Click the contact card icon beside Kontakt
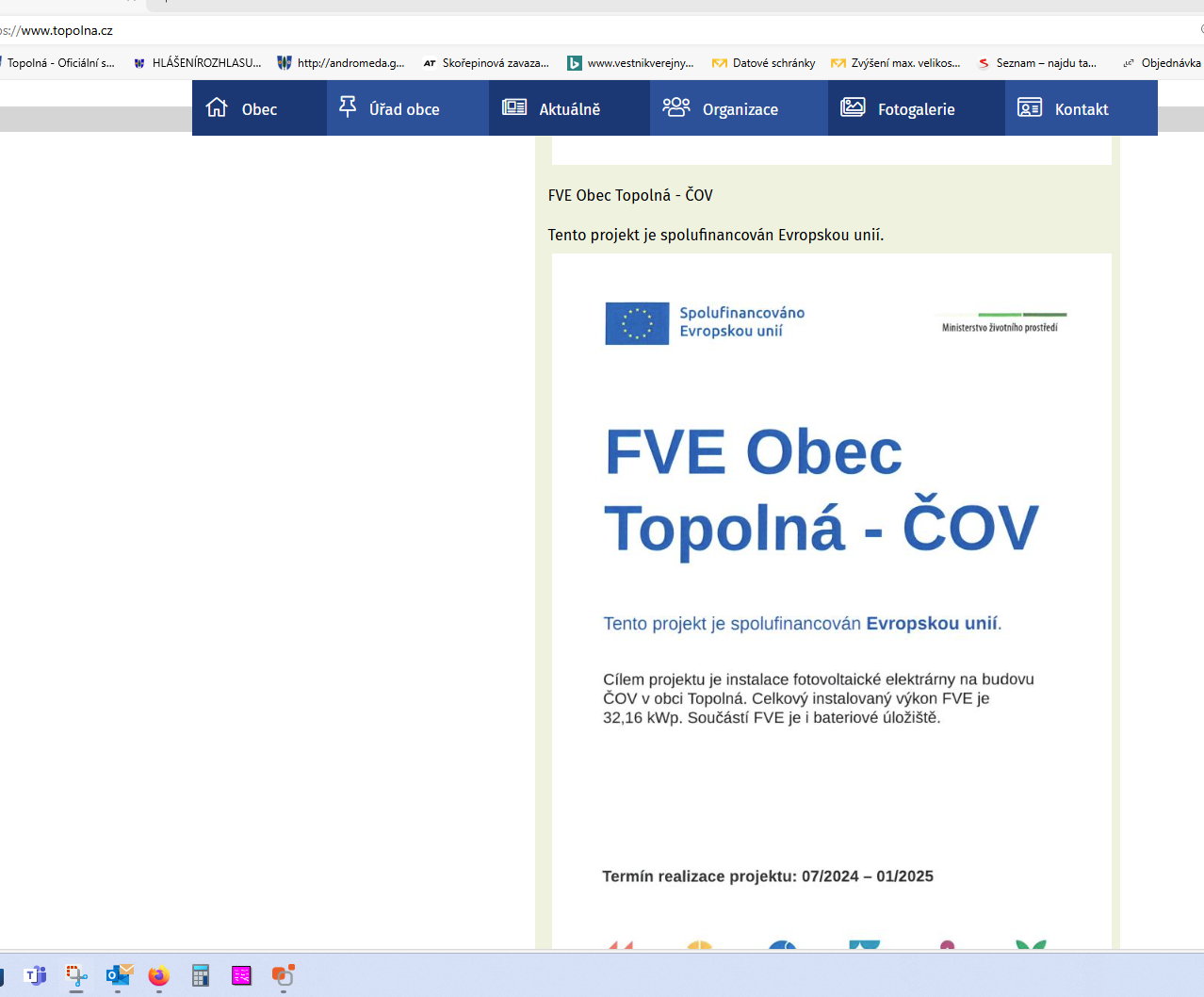1204x997 pixels. tap(1029, 107)
